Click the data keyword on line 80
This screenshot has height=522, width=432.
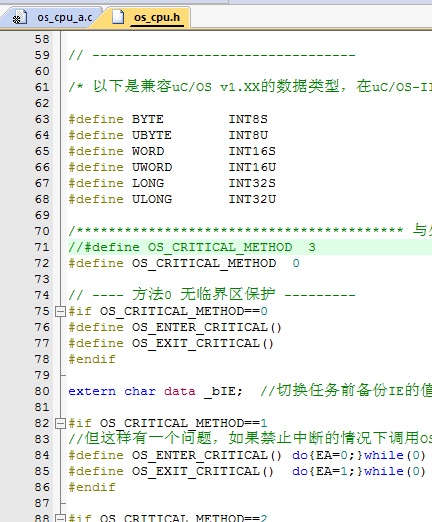[x=180, y=391]
